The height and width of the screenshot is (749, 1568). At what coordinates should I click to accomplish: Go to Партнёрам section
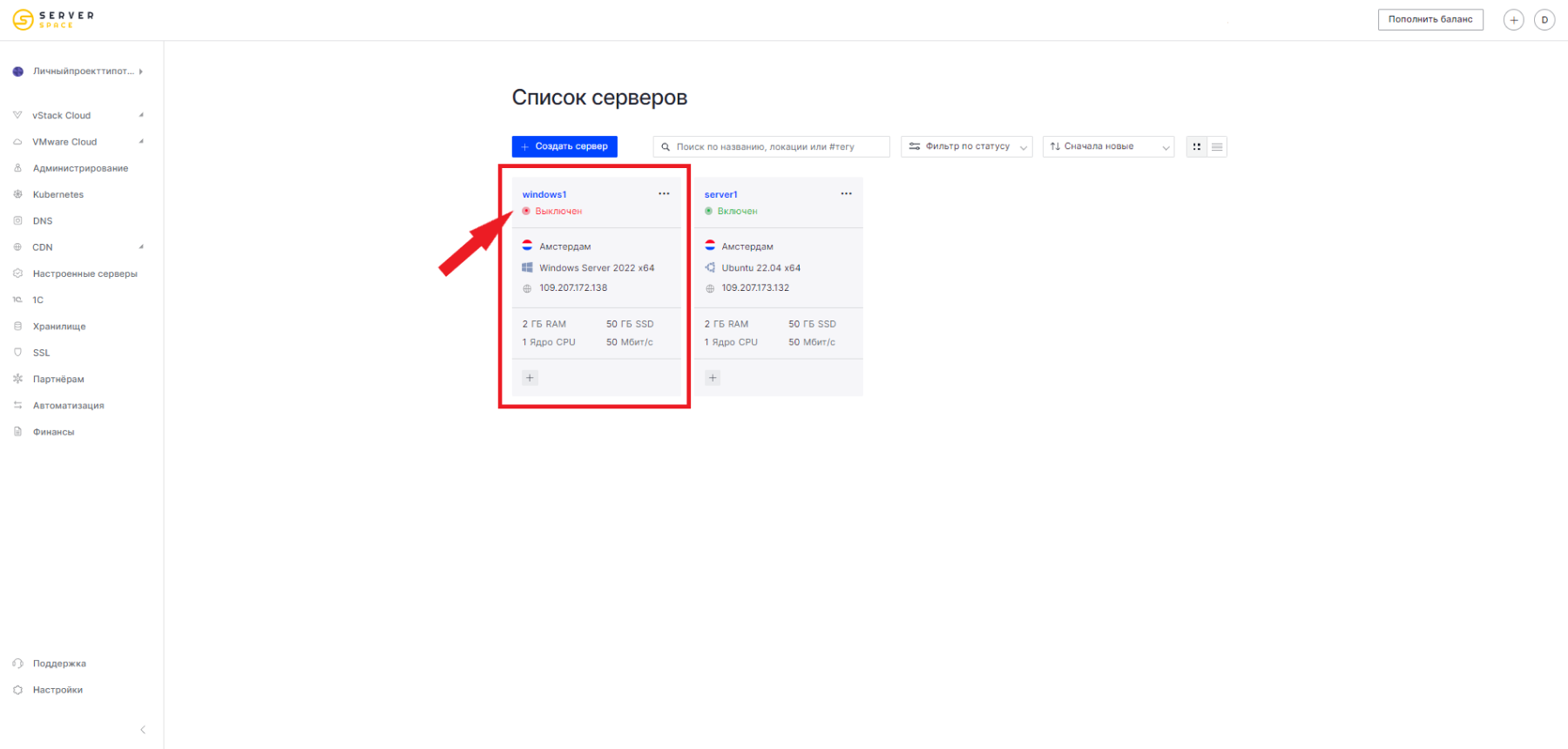58,379
